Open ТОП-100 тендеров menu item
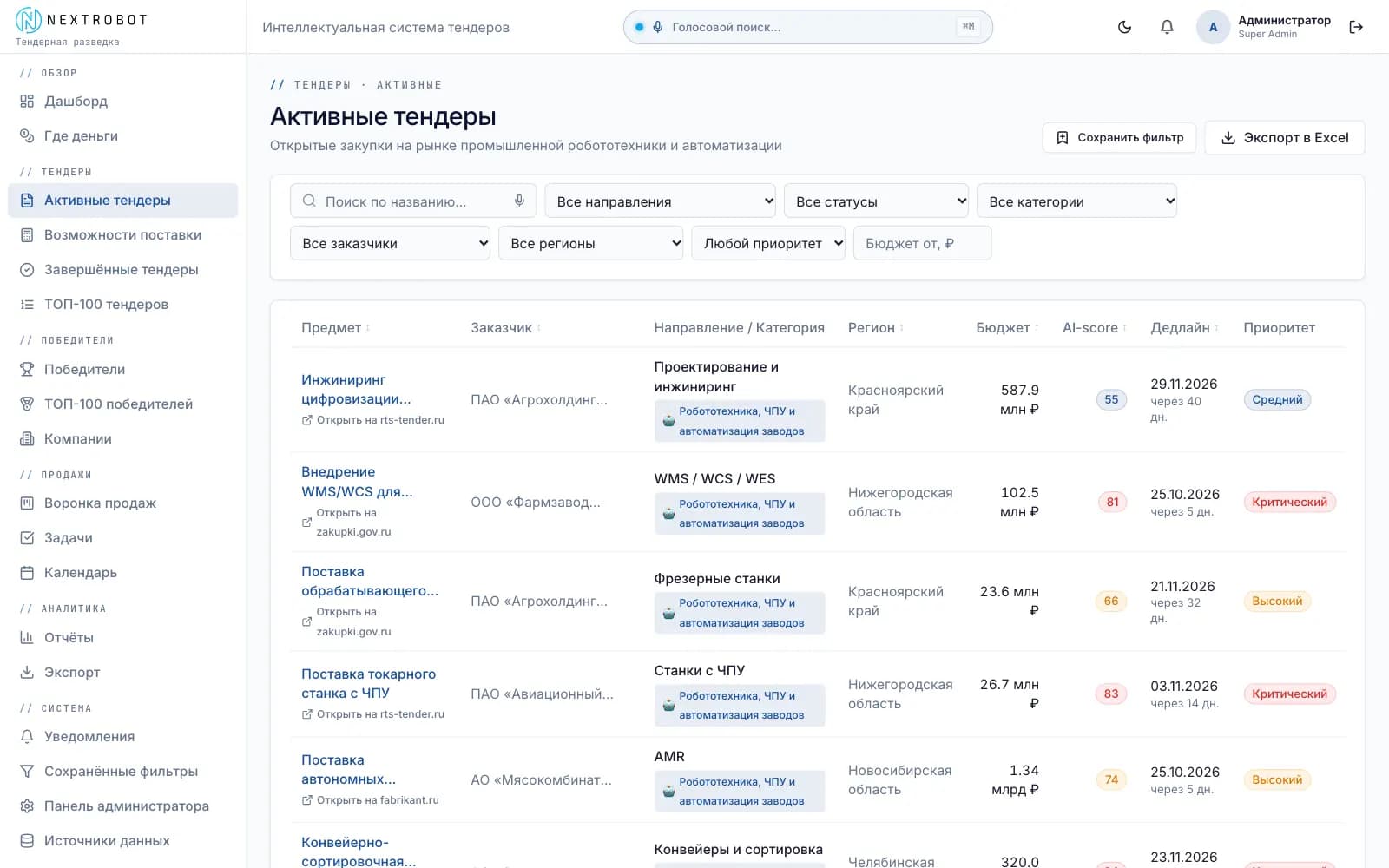This screenshot has height=868, width=1389. [122, 305]
